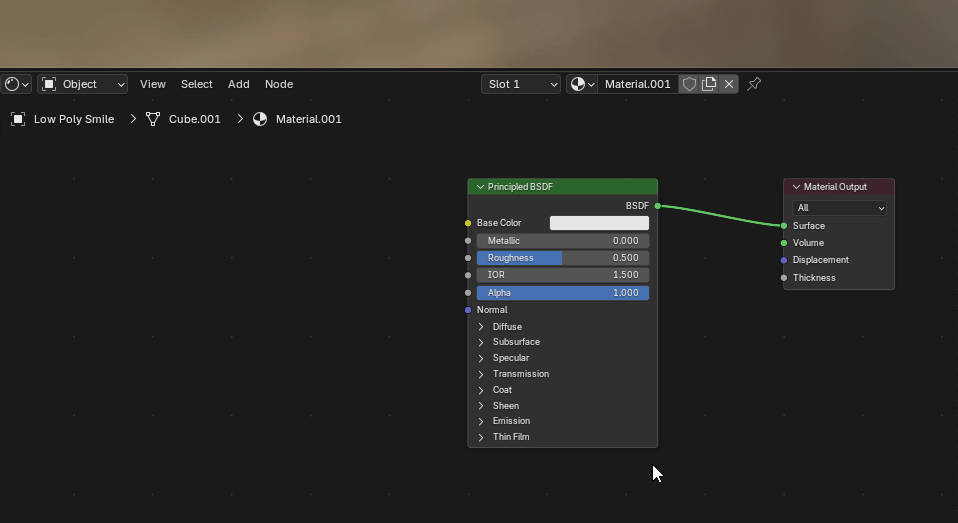This screenshot has width=958, height=523.
Task: Open the editor type selector icon
Action: (17, 84)
